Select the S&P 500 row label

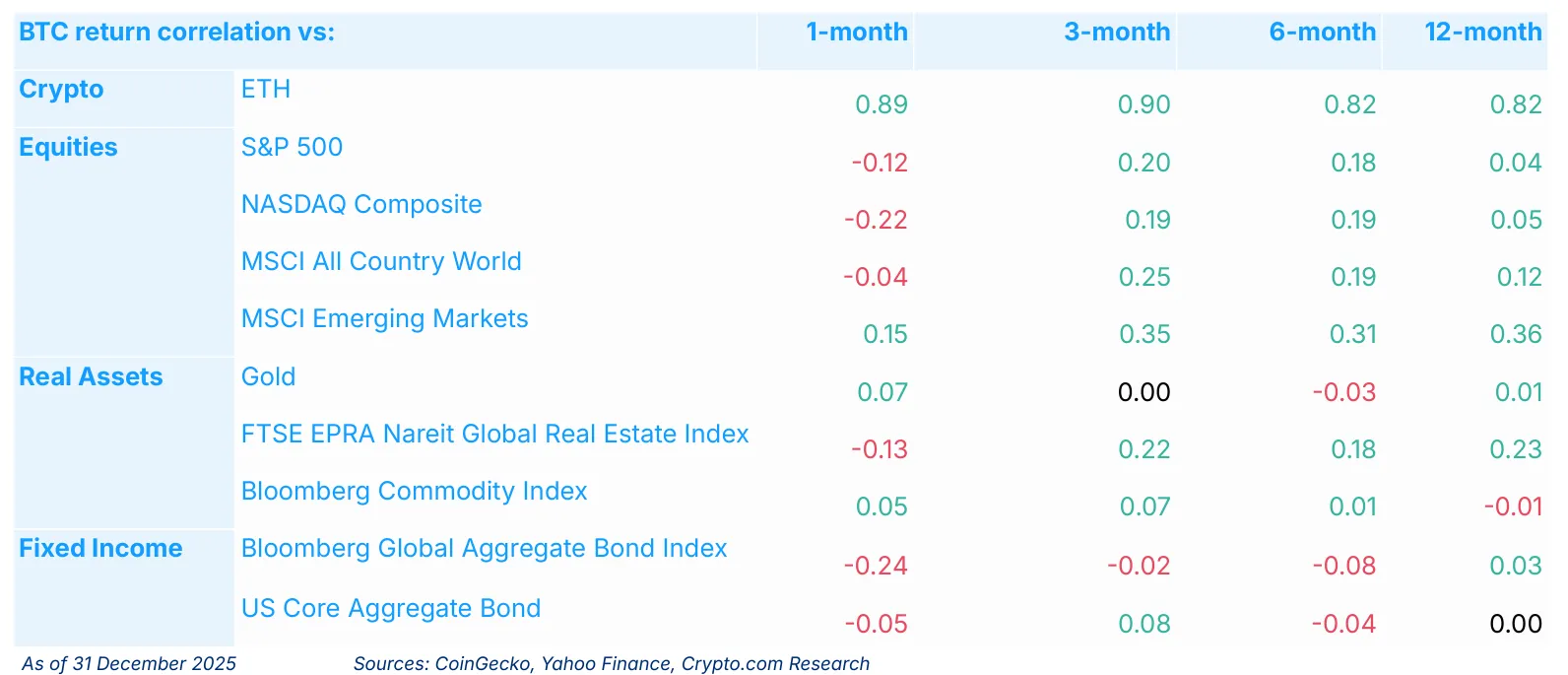292,148
